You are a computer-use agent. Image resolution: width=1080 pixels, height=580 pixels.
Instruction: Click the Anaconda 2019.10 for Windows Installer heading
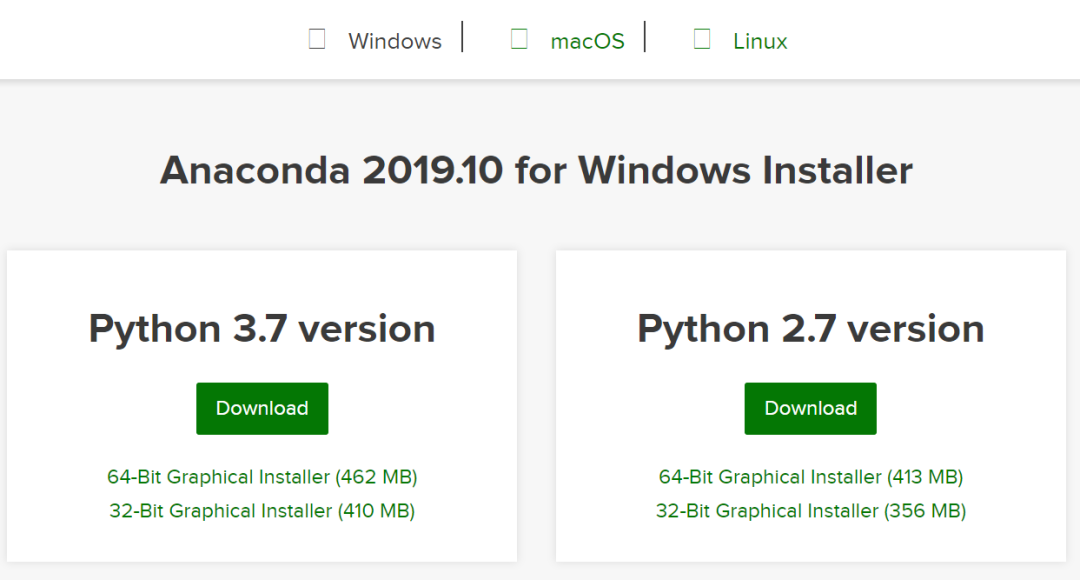(x=536, y=170)
